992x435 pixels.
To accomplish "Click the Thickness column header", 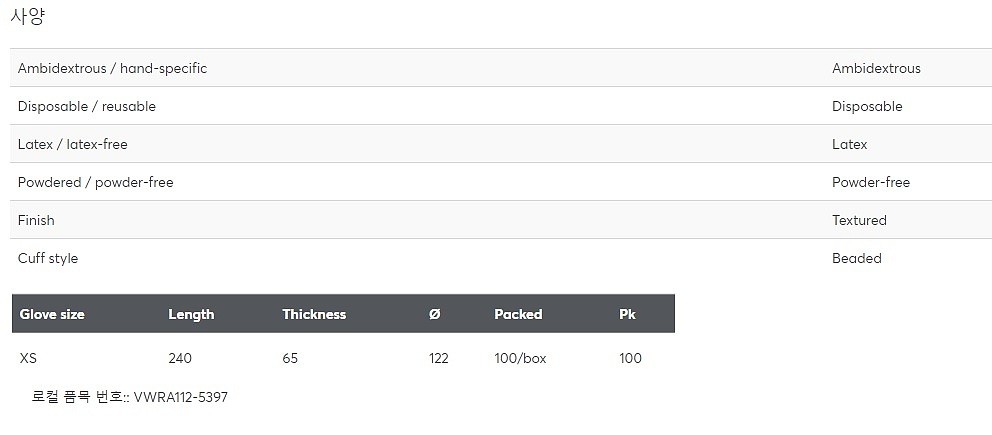I will tap(314, 314).
